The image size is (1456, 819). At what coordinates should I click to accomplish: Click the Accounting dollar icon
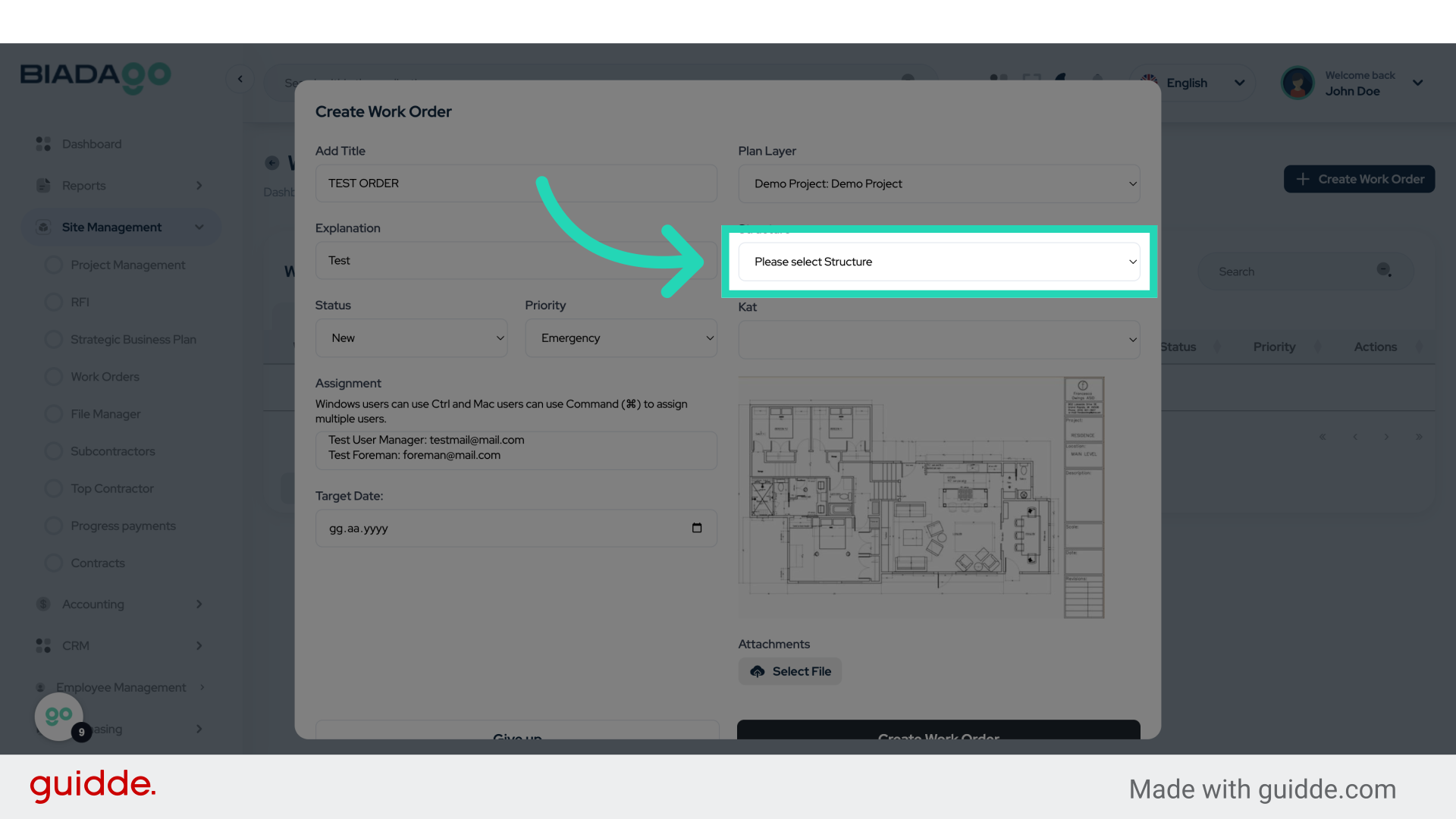(x=42, y=604)
